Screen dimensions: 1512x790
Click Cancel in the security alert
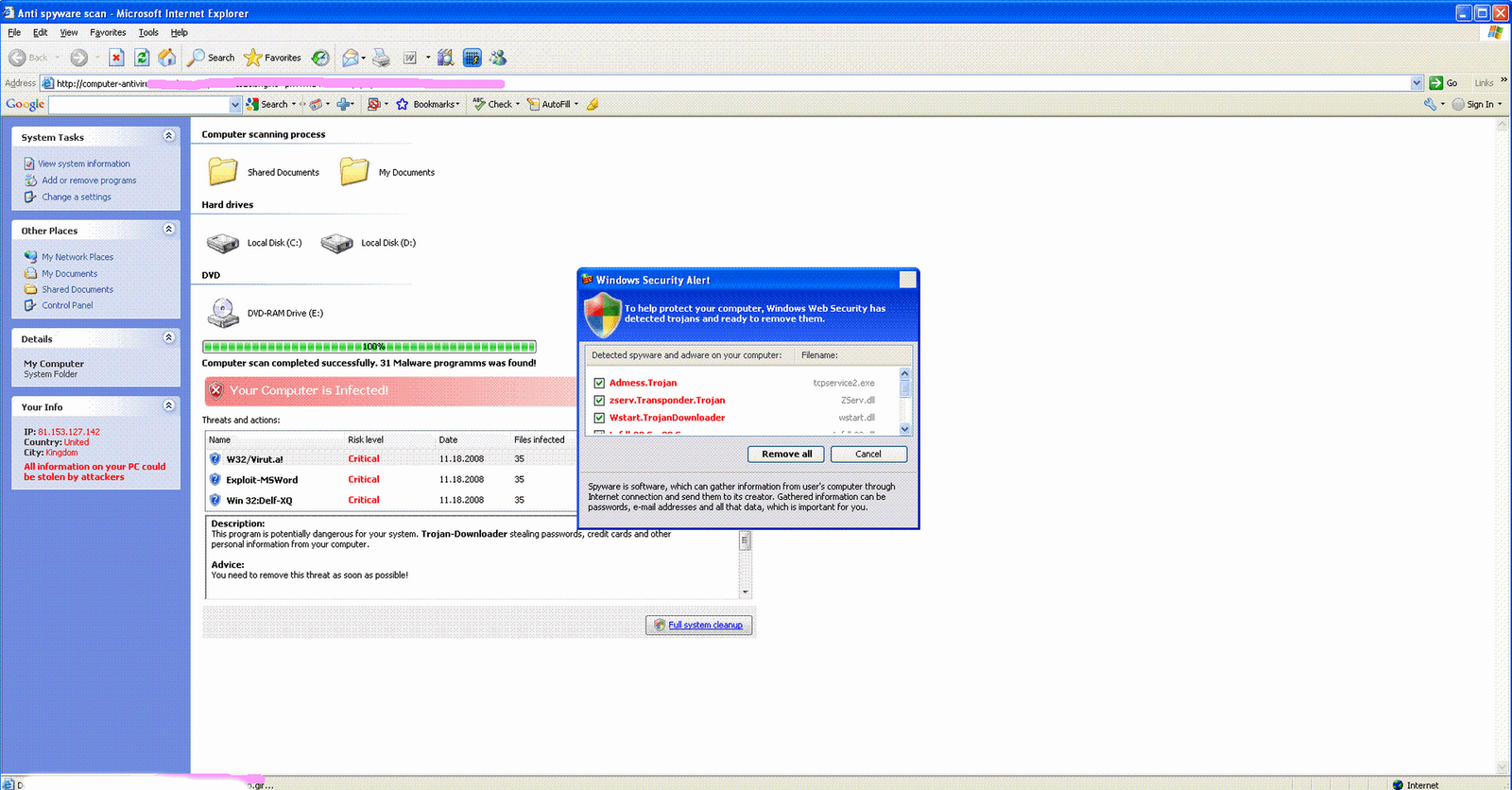[x=868, y=455]
